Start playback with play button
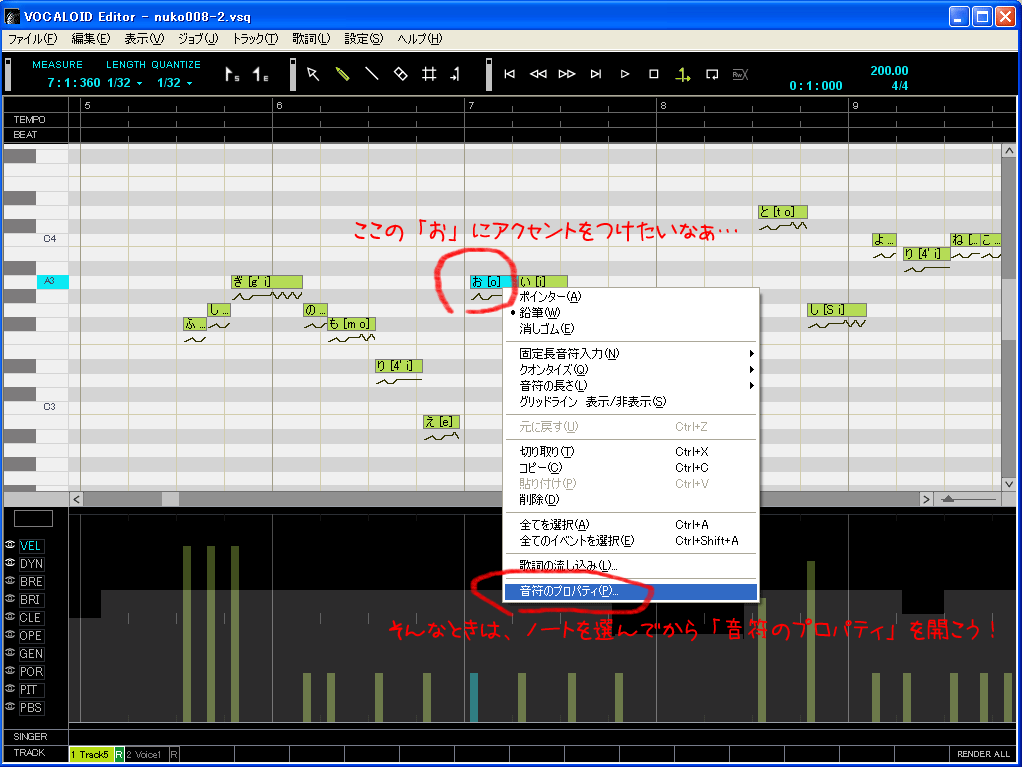Screen dimensions: 1022x767 tap(624, 74)
